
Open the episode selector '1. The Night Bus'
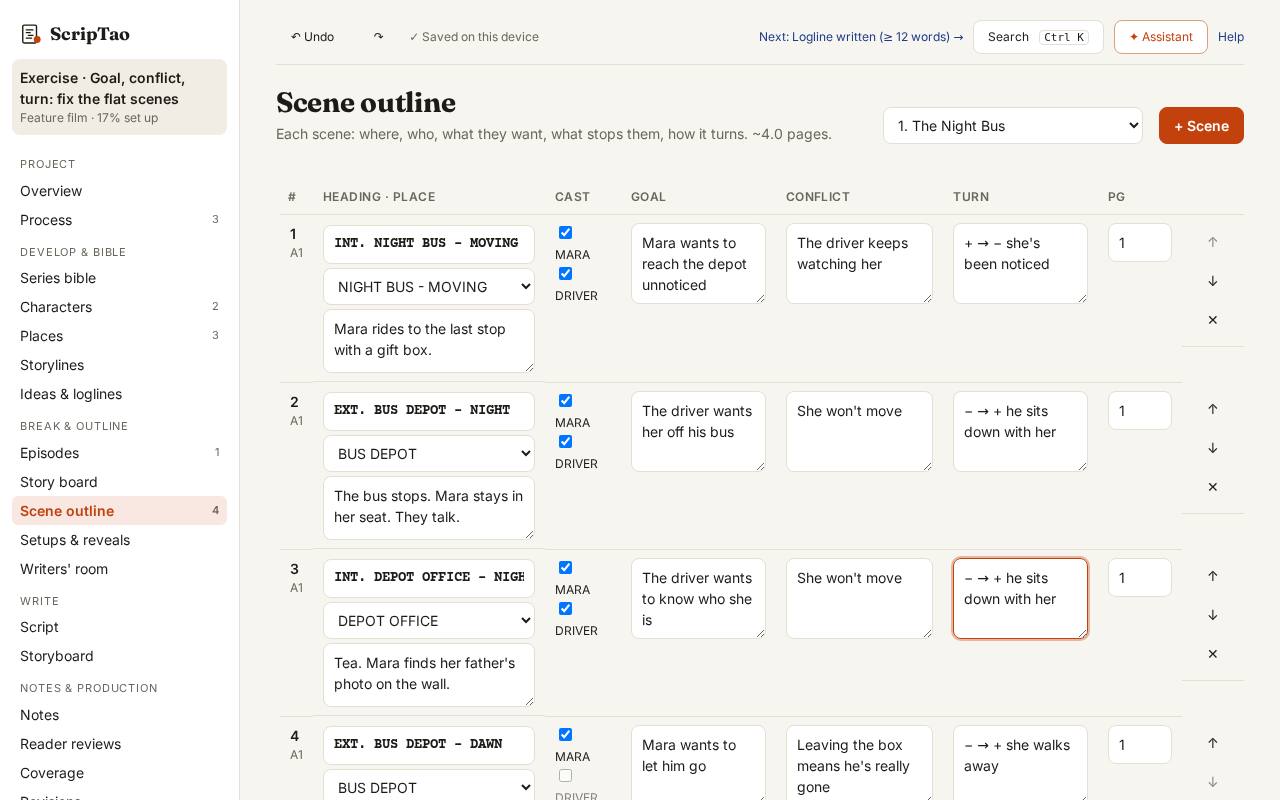pyautogui.click(x=1012, y=126)
